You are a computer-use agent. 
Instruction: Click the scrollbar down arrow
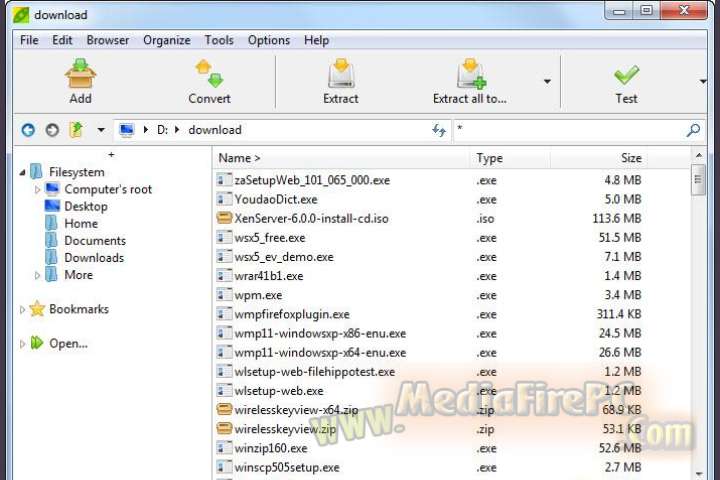point(698,473)
